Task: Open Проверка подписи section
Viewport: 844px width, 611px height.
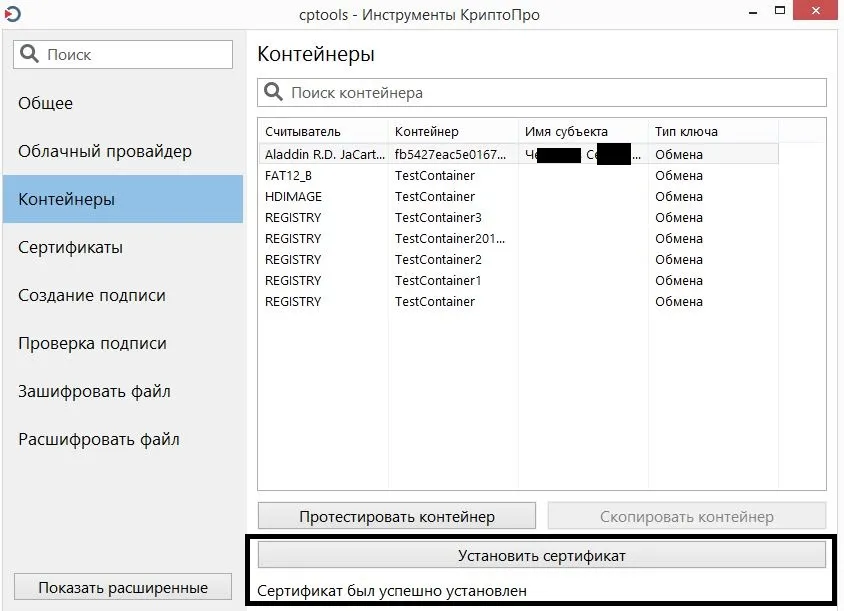Action: click(x=123, y=343)
